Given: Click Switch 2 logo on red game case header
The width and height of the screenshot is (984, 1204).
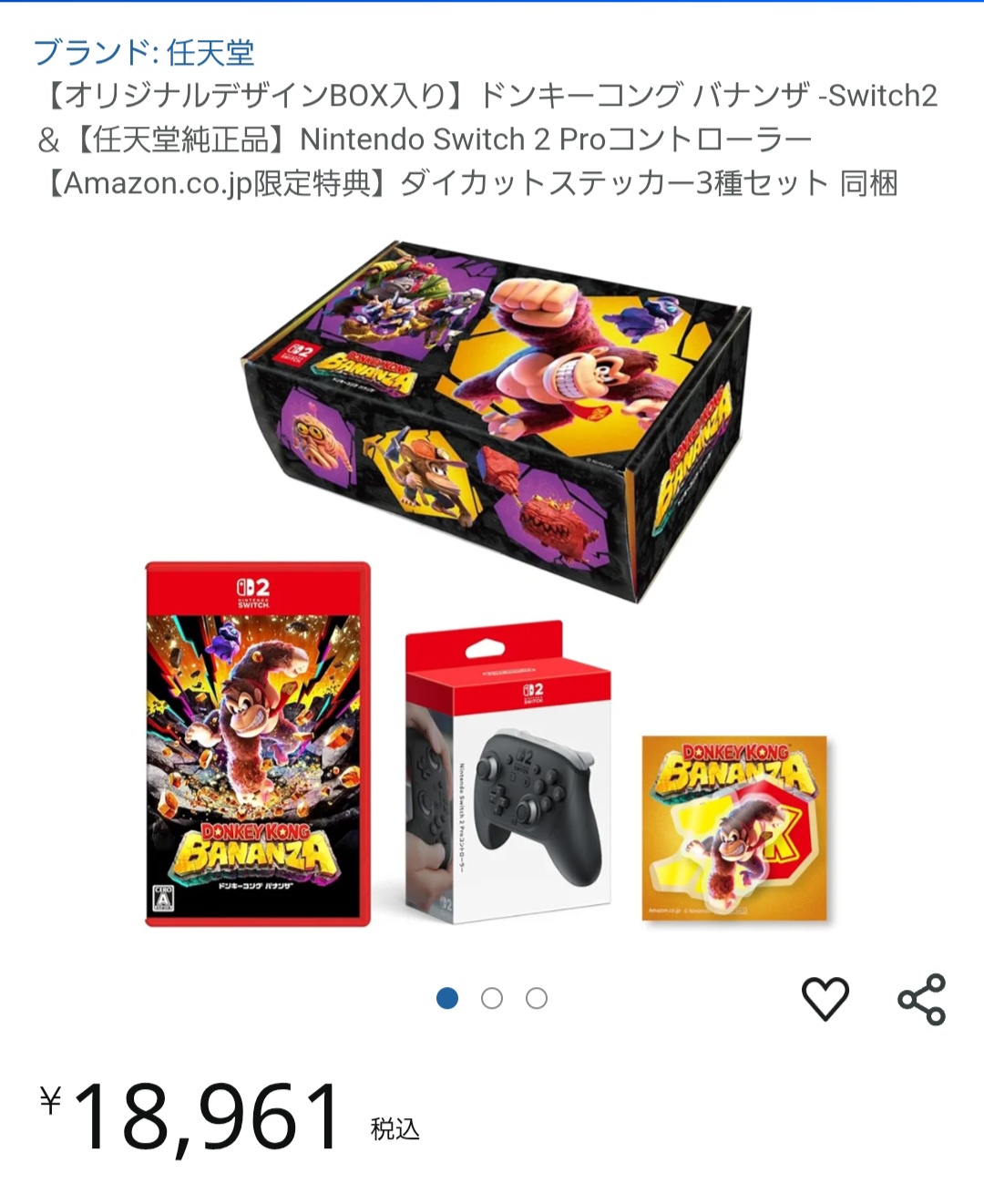Looking at the screenshot, I should (253, 592).
